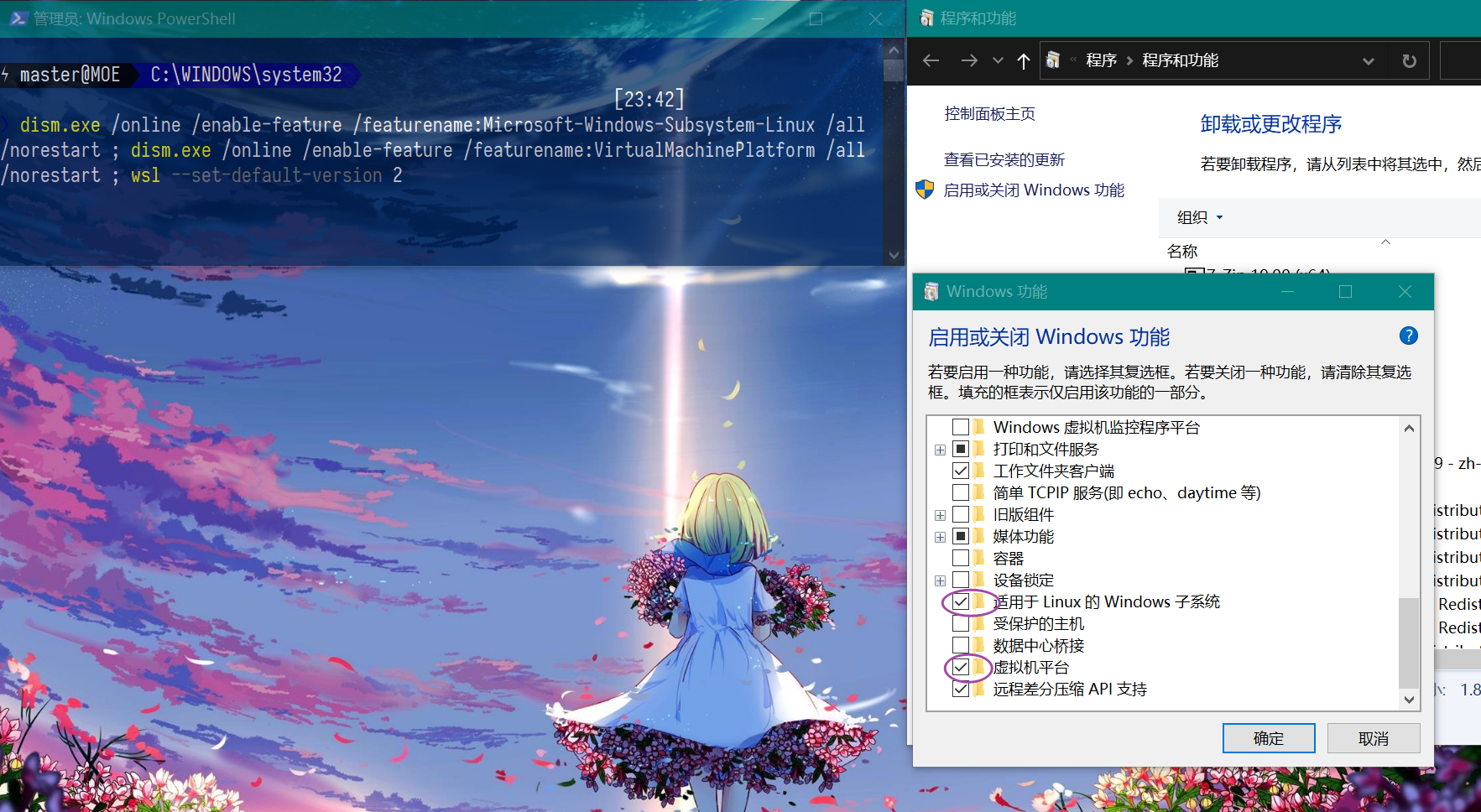Open the 查看已安装的更新 link
This screenshot has height=812, width=1481.
tap(1004, 159)
